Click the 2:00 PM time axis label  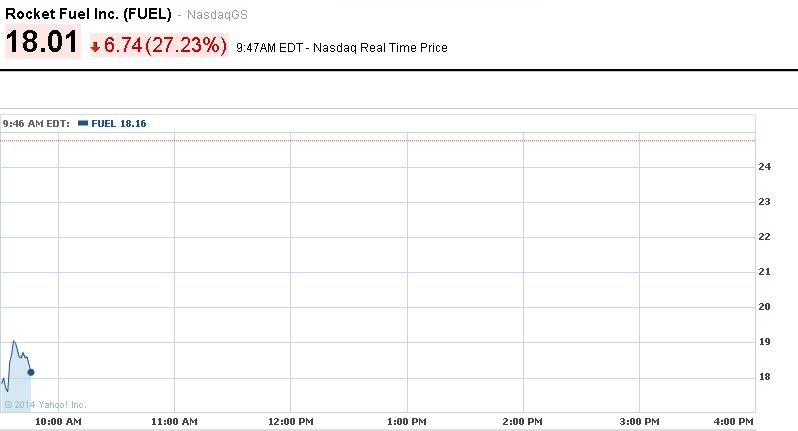521,423
